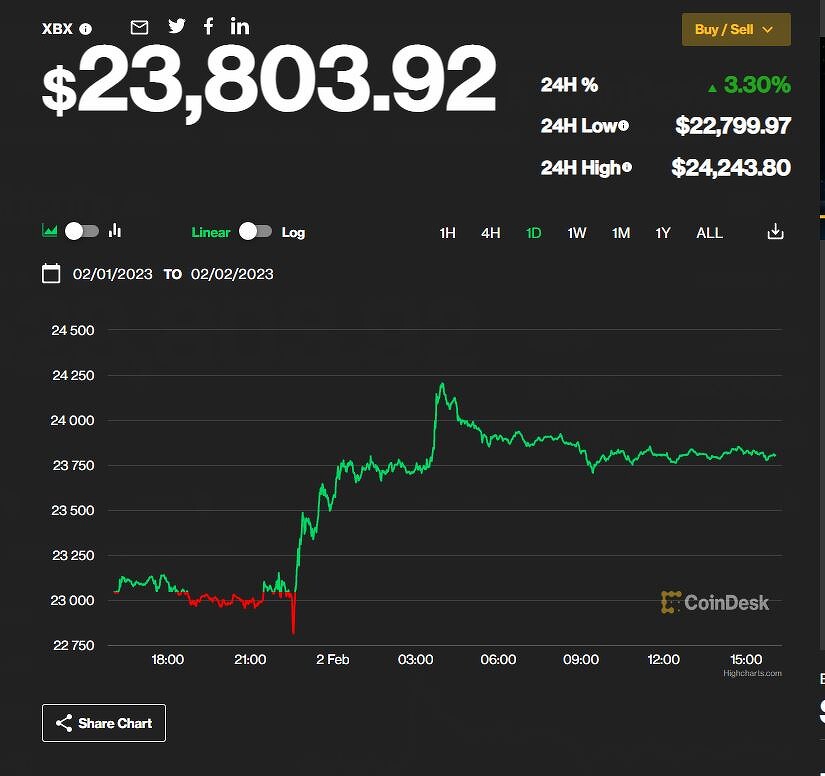Viewport: 825px width, 776px height.
Task: Click the Log scale label
Action: point(293,232)
